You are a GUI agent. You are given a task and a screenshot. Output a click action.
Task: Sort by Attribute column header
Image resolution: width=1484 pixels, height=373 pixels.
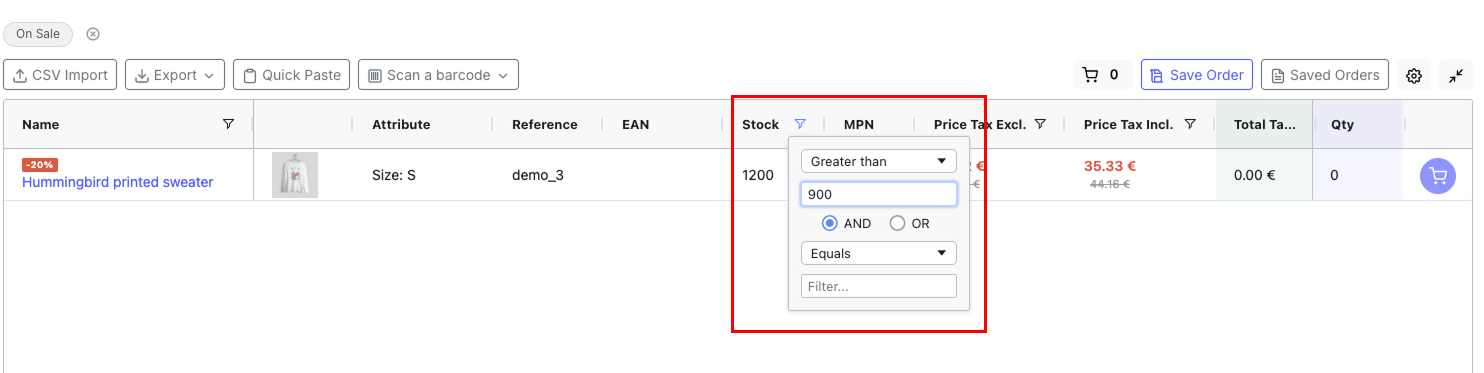(401, 124)
